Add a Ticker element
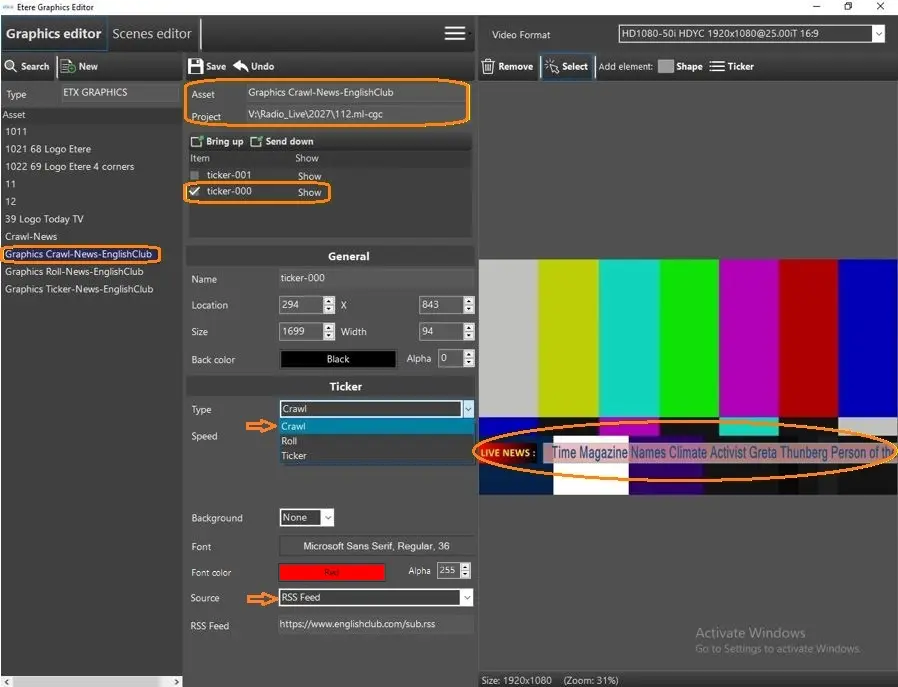The height and width of the screenshot is (687, 898). pyautogui.click(x=718, y=67)
